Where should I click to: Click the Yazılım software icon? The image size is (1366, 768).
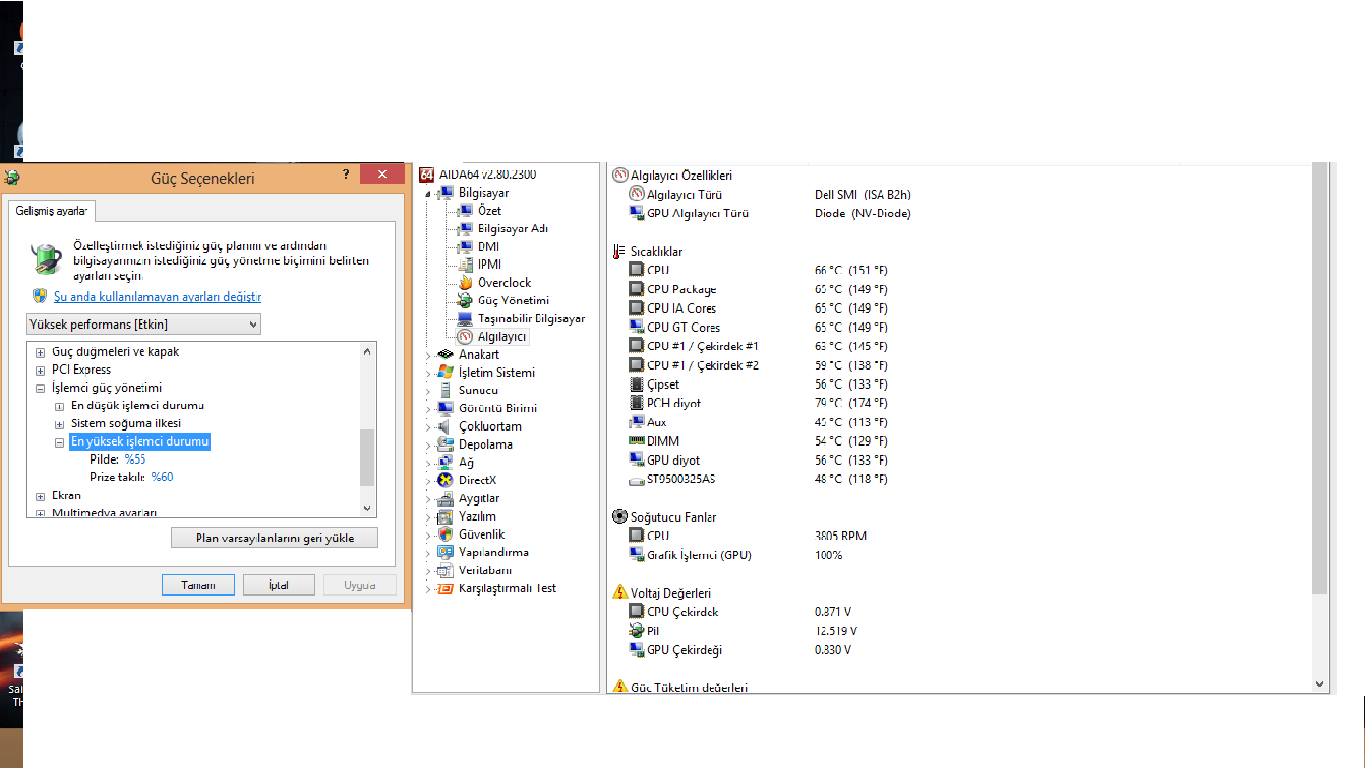(446, 517)
